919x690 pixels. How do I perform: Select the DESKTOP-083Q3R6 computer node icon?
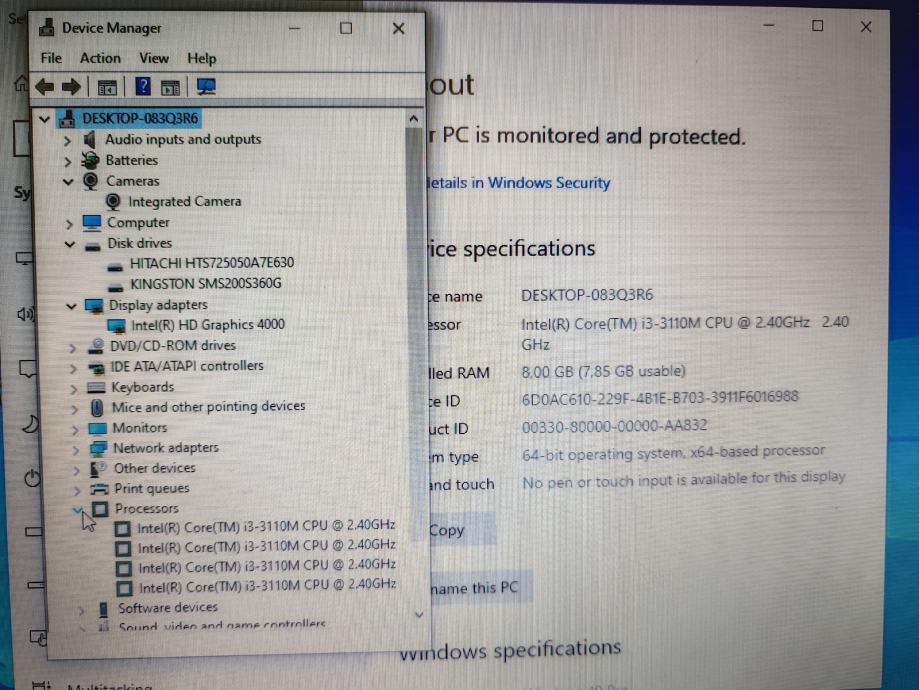coord(67,118)
